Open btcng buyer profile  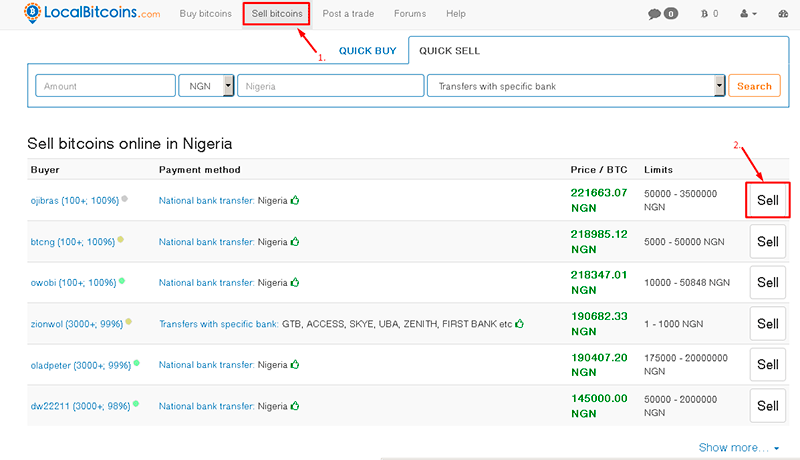click(72, 242)
